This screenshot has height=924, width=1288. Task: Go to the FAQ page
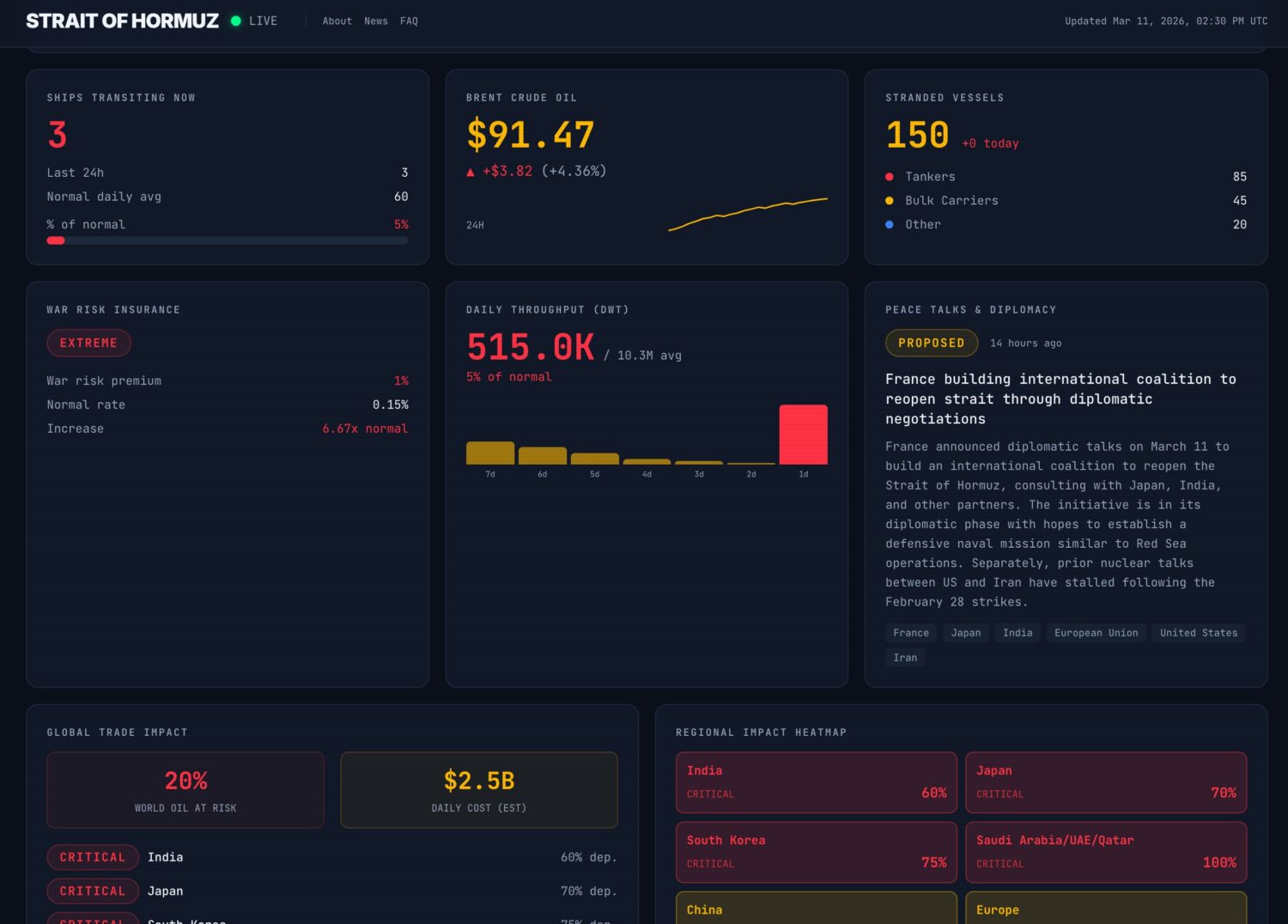pos(409,21)
